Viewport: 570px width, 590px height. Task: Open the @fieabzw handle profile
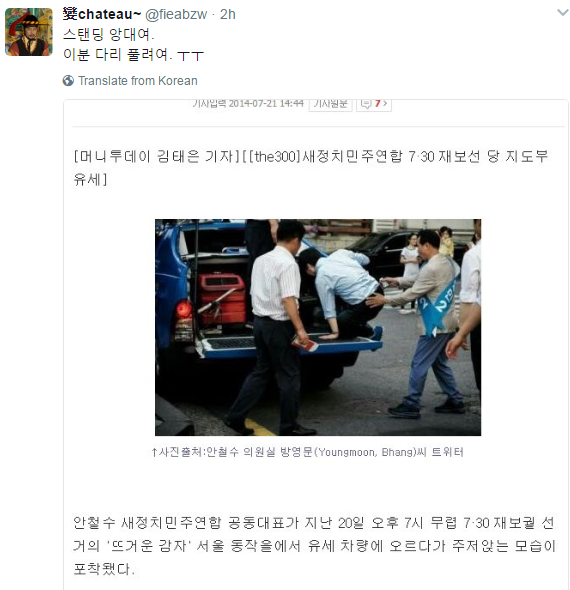(x=176, y=14)
